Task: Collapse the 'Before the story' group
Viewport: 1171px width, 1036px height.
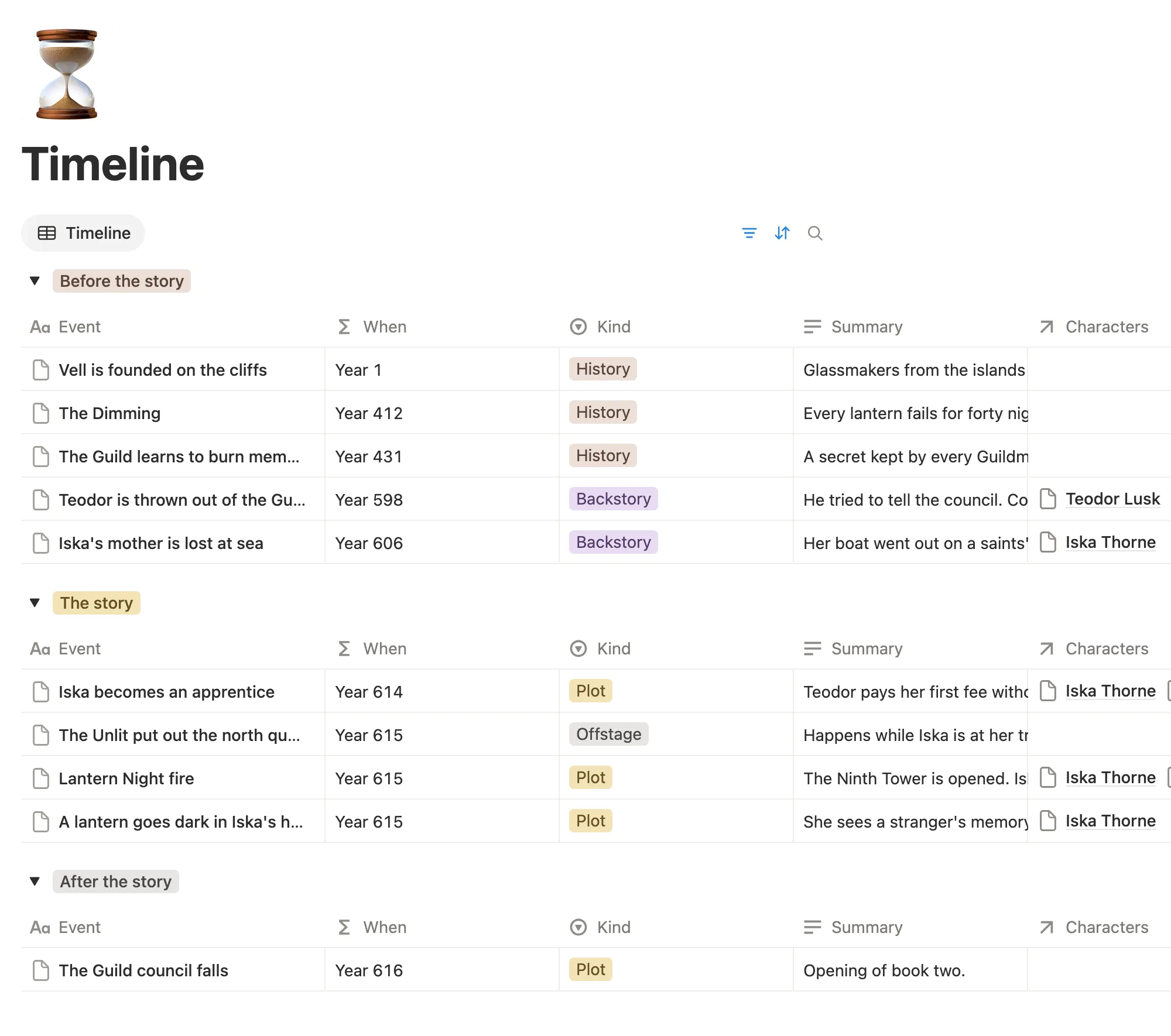Action: (35, 281)
